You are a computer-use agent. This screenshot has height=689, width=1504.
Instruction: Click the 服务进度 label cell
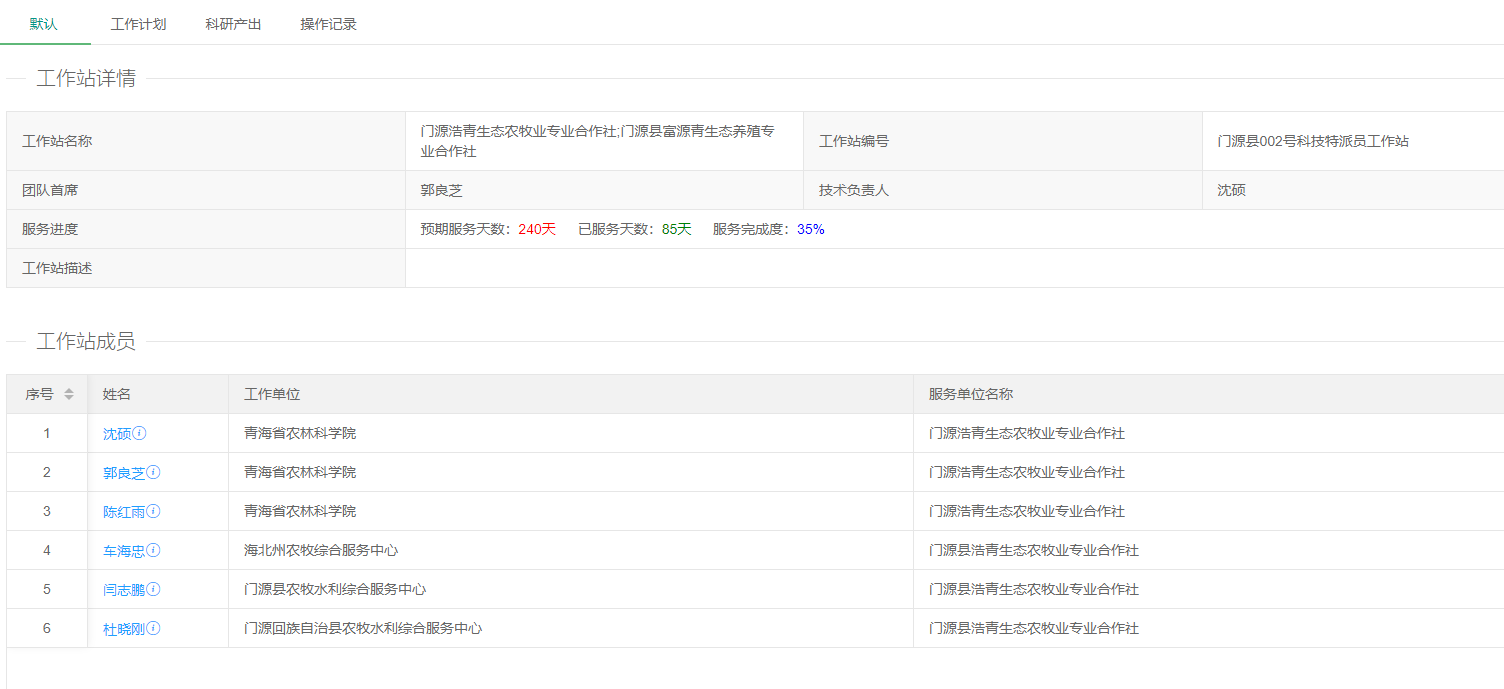click(x=206, y=229)
